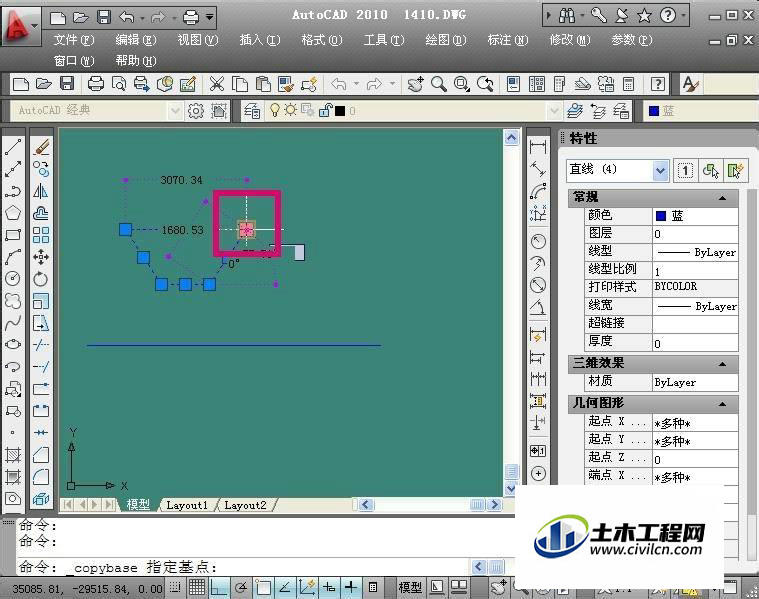The image size is (759, 599).
Task: Toggle Grid display in status bar
Action: click(x=197, y=587)
